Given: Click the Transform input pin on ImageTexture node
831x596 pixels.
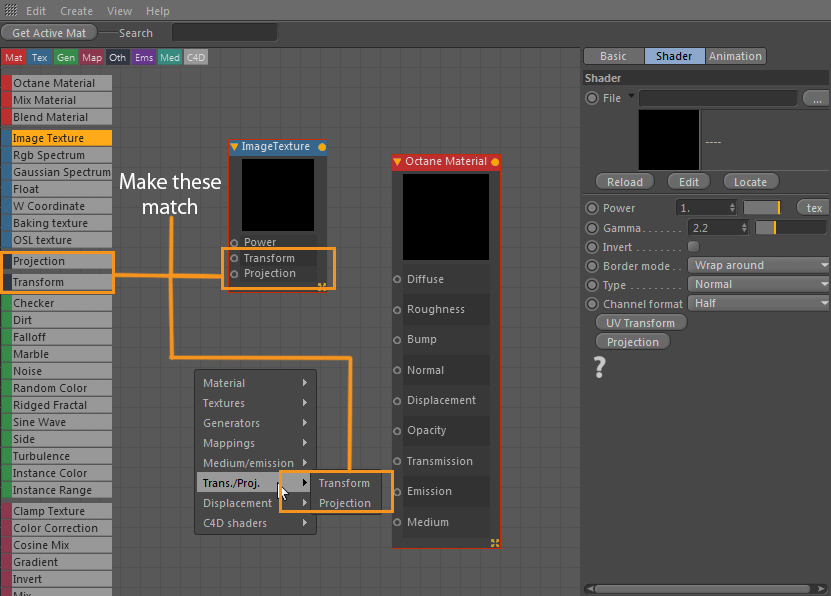Looking at the screenshot, I should tap(234, 259).
